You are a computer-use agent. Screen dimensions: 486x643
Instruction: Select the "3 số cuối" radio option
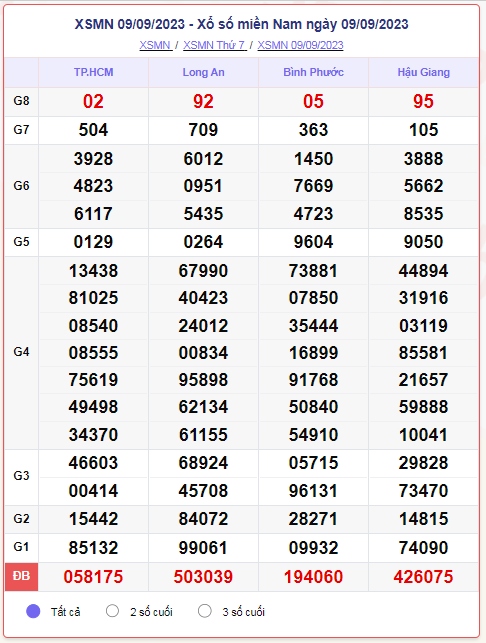tap(205, 611)
